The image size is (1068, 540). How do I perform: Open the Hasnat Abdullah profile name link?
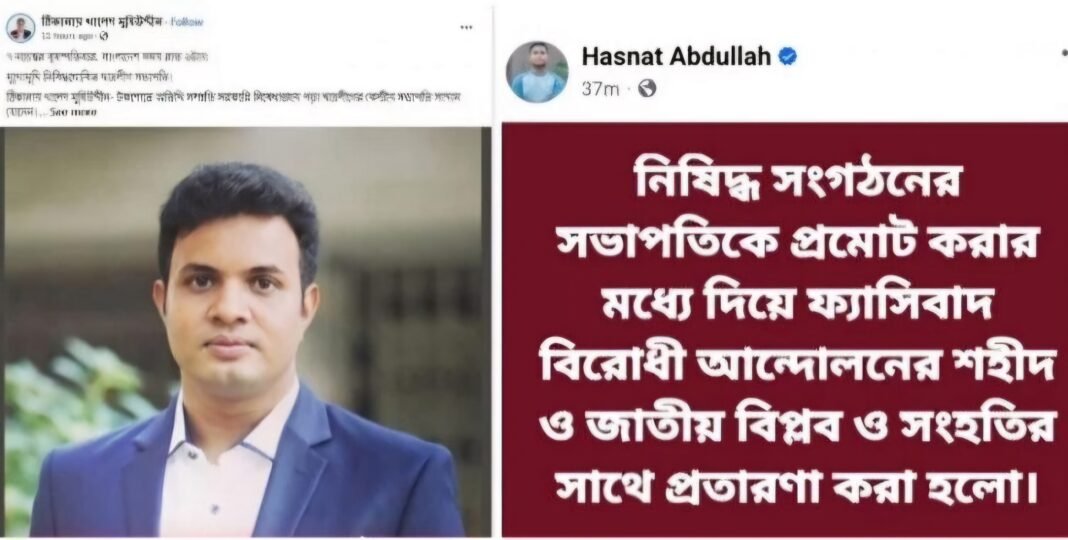(676, 57)
